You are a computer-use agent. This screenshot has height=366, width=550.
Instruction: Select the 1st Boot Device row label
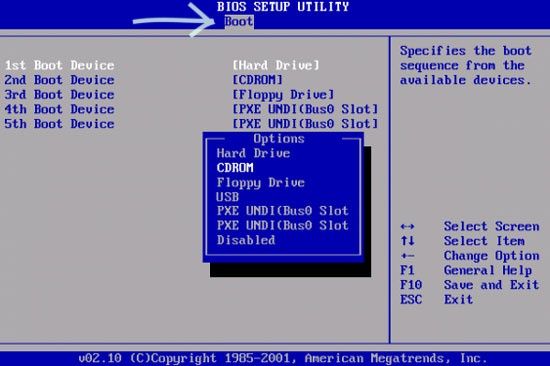tap(60, 65)
